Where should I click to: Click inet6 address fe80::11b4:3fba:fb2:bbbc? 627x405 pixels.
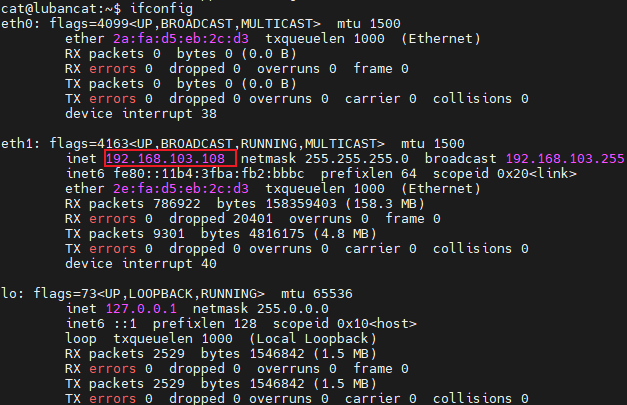209,174
